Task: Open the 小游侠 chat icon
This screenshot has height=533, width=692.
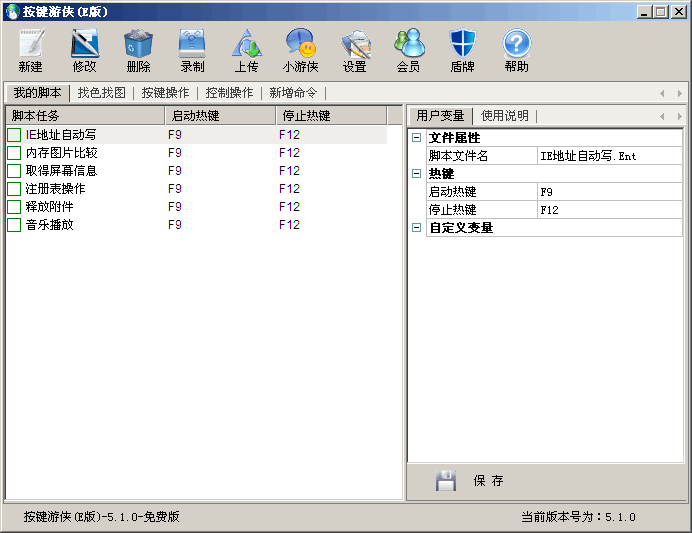Action: pyautogui.click(x=301, y=43)
